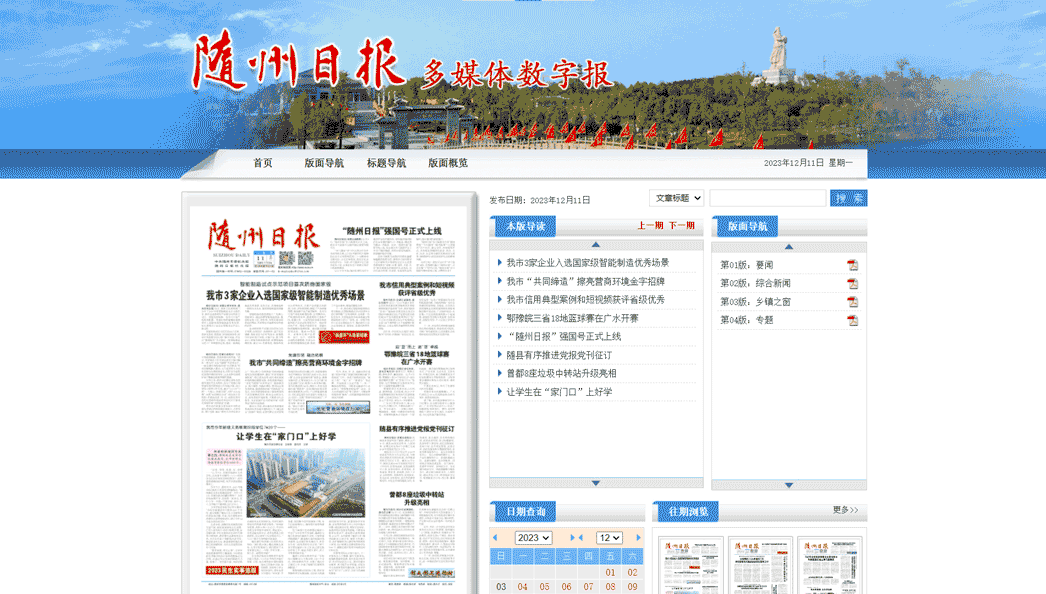Select calendar date 08
This screenshot has width=1046, height=594.
click(610, 587)
